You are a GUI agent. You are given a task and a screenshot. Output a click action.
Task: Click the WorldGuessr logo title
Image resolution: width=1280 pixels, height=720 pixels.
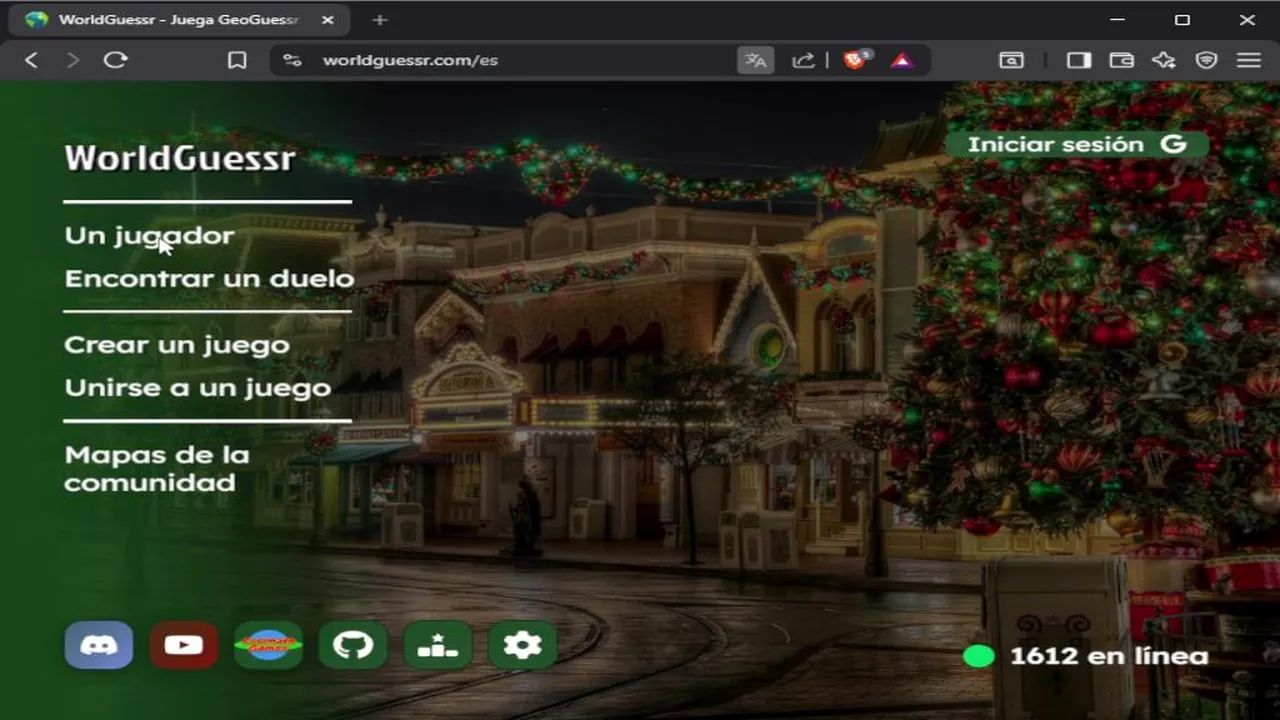tap(180, 158)
